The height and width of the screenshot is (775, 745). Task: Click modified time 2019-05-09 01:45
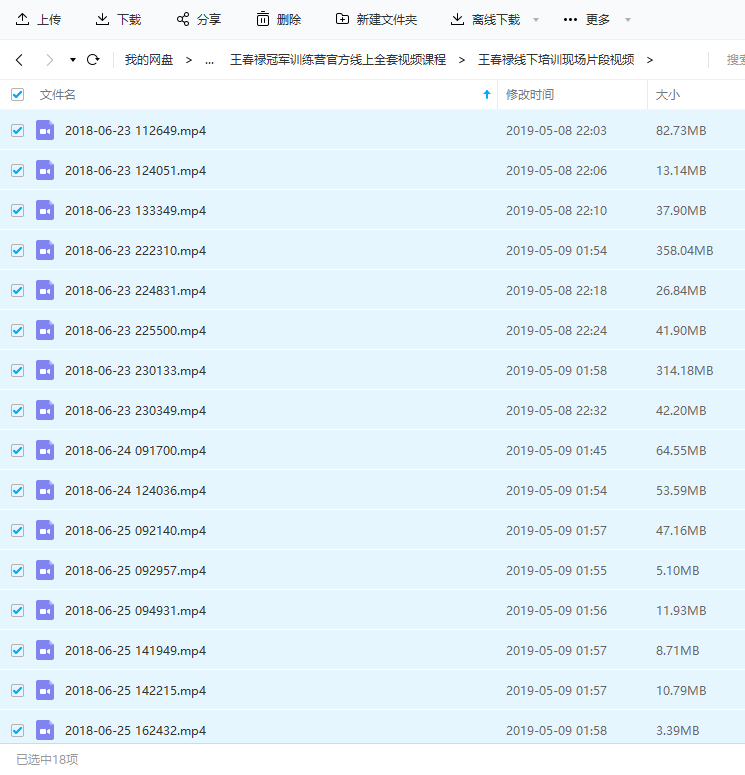(x=556, y=450)
